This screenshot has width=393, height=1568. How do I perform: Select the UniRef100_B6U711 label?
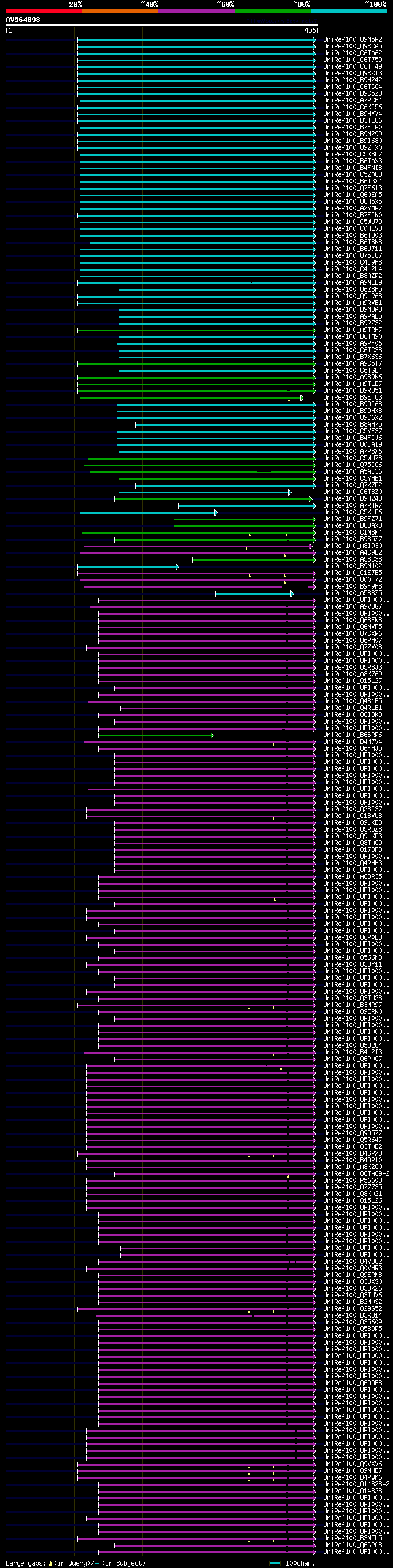click(352, 249)
